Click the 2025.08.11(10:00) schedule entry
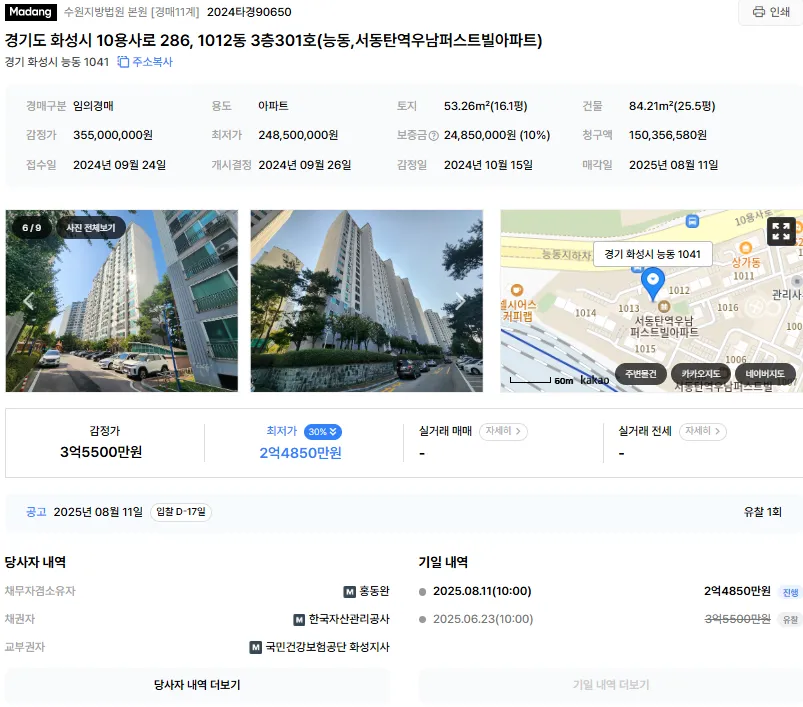Image resolution: width=803 pixels, height=707 pixels. pyautogui.click(x=482, y=591)
